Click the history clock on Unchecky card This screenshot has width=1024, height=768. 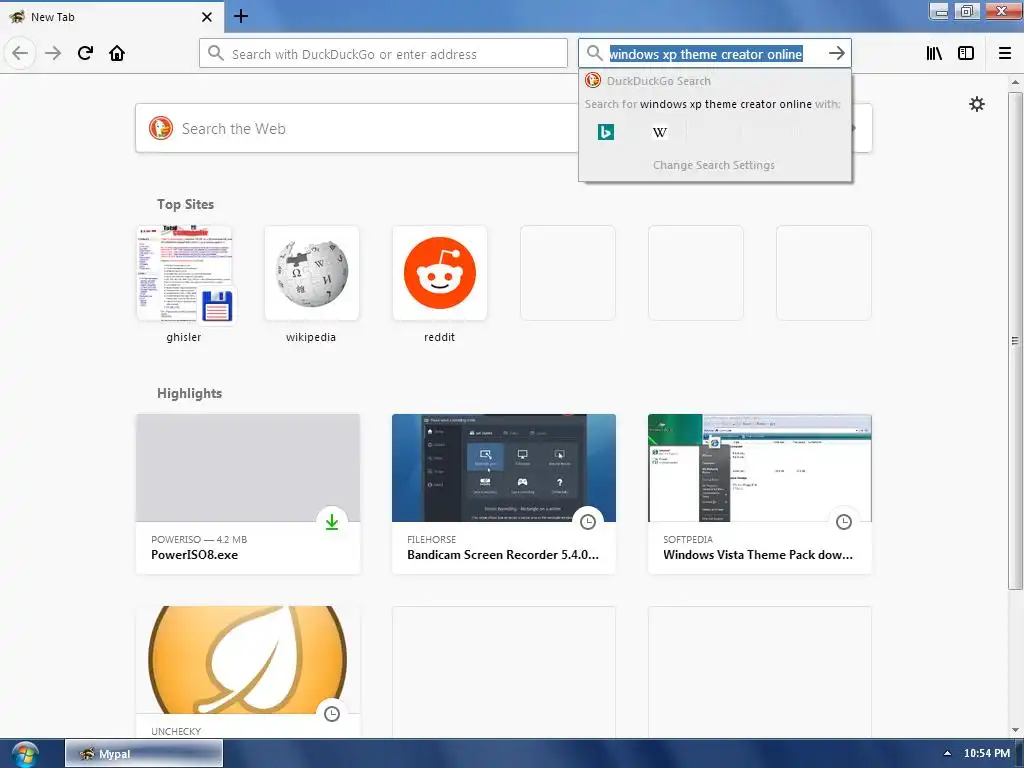[x=332, y=714]
